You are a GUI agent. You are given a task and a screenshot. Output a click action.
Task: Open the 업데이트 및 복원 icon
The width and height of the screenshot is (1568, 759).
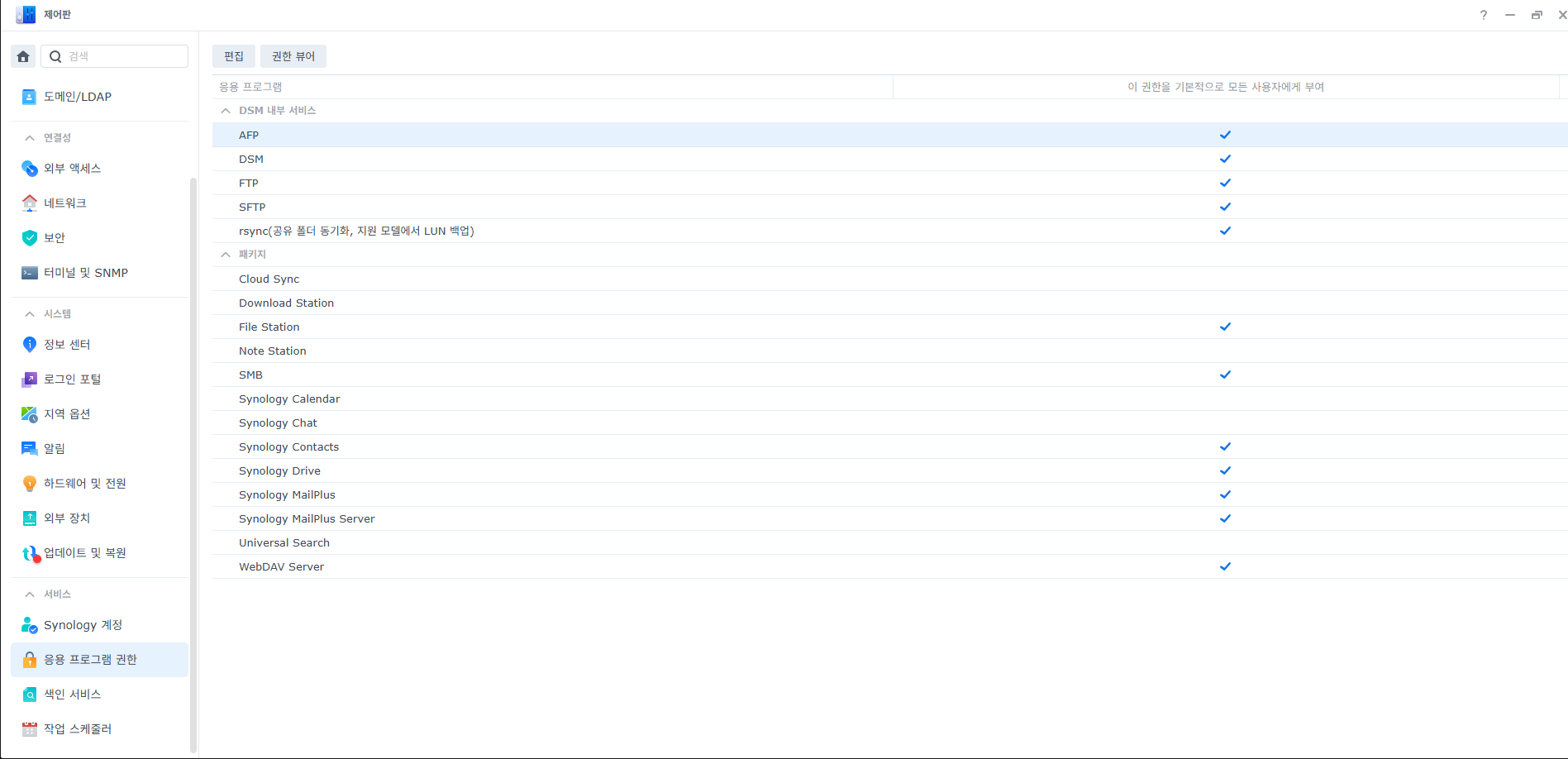point(30,553)
